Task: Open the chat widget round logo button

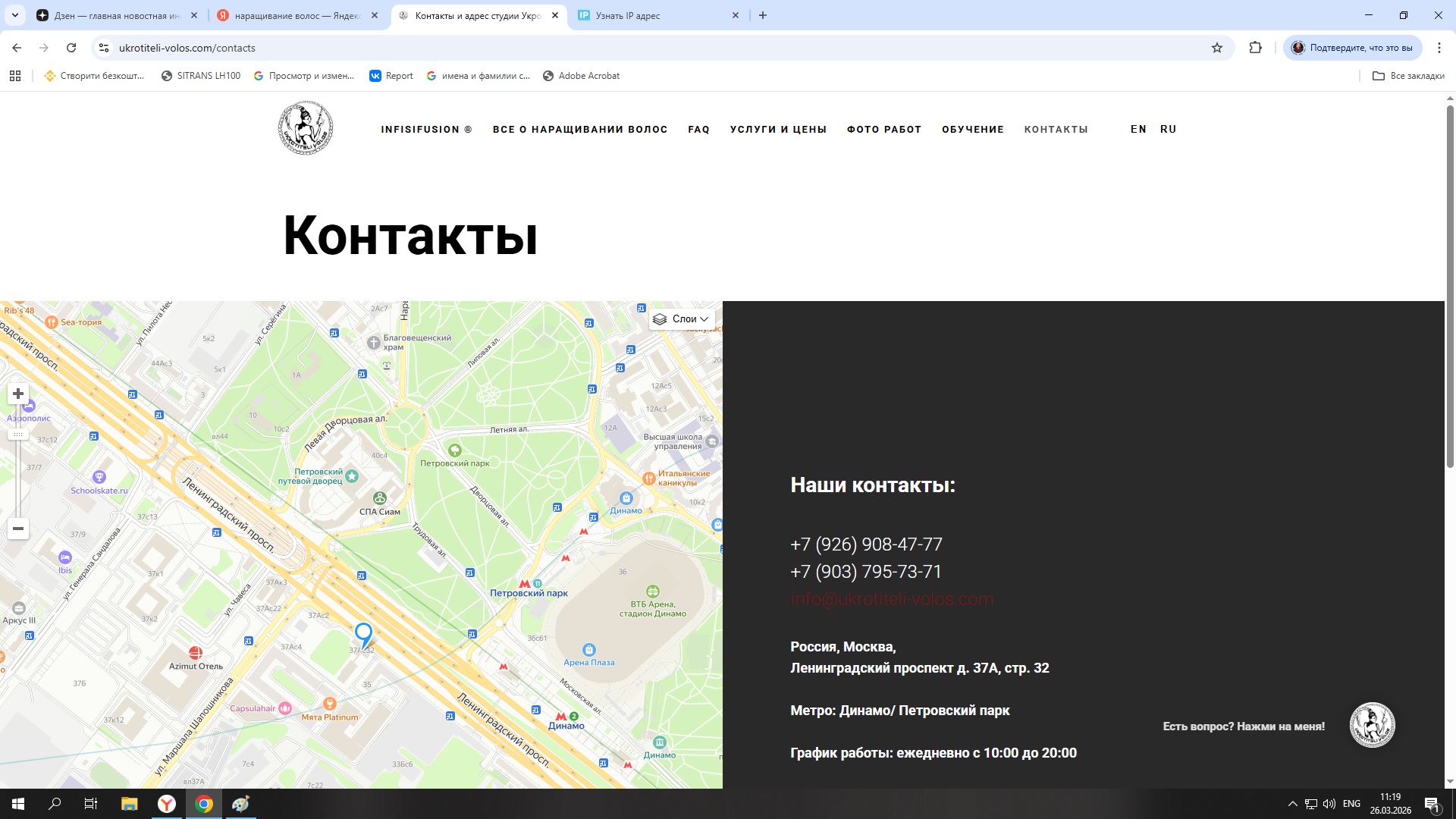Action: pyautogui.click(x=1372, y=725)
